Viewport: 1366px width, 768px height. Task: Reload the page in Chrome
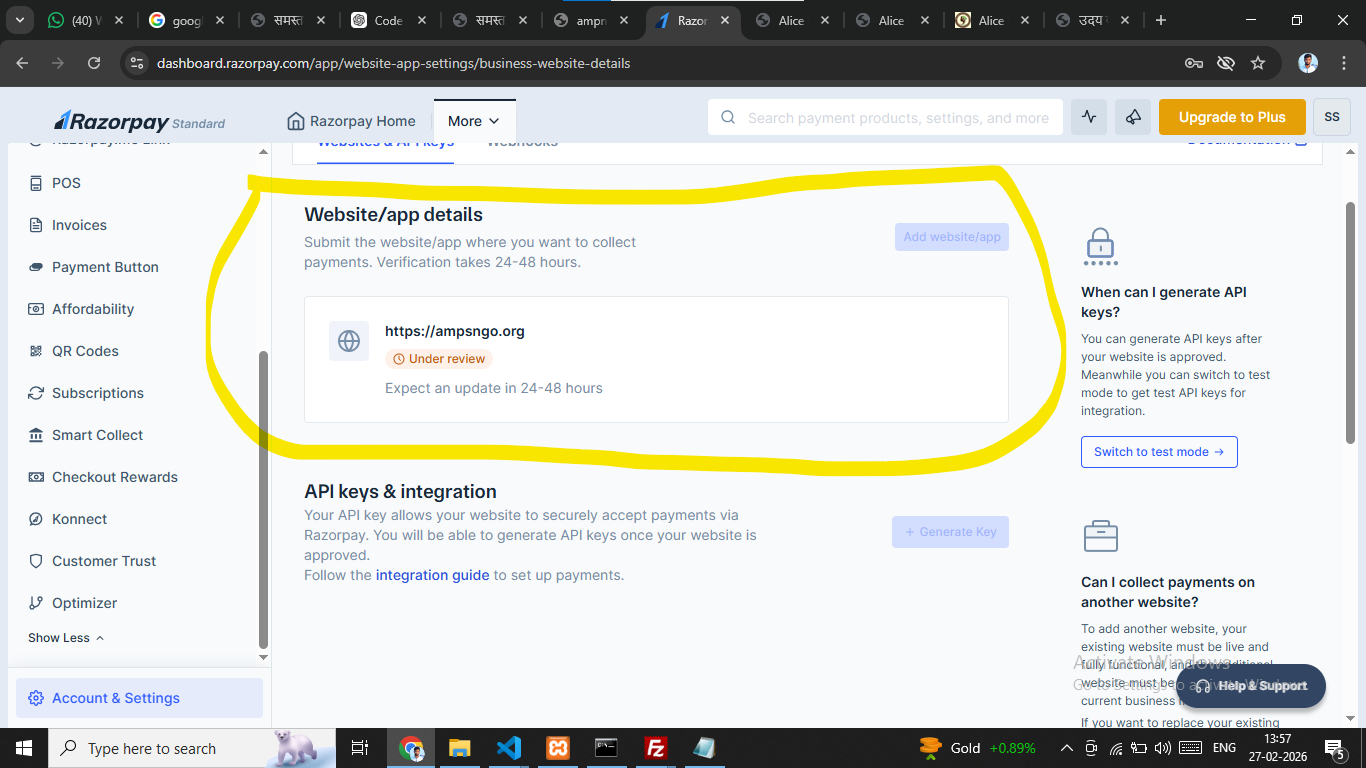pos(94,63)
